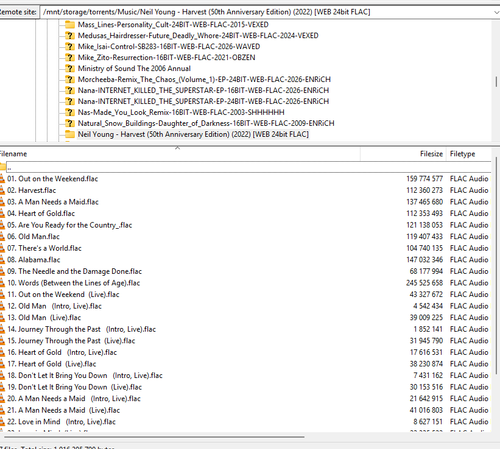Image resolution: width=500 pixels, height=449 pixels.
Task: Click VLC icon of 12. Old Man (Intro, Live)
Action: 2,306
